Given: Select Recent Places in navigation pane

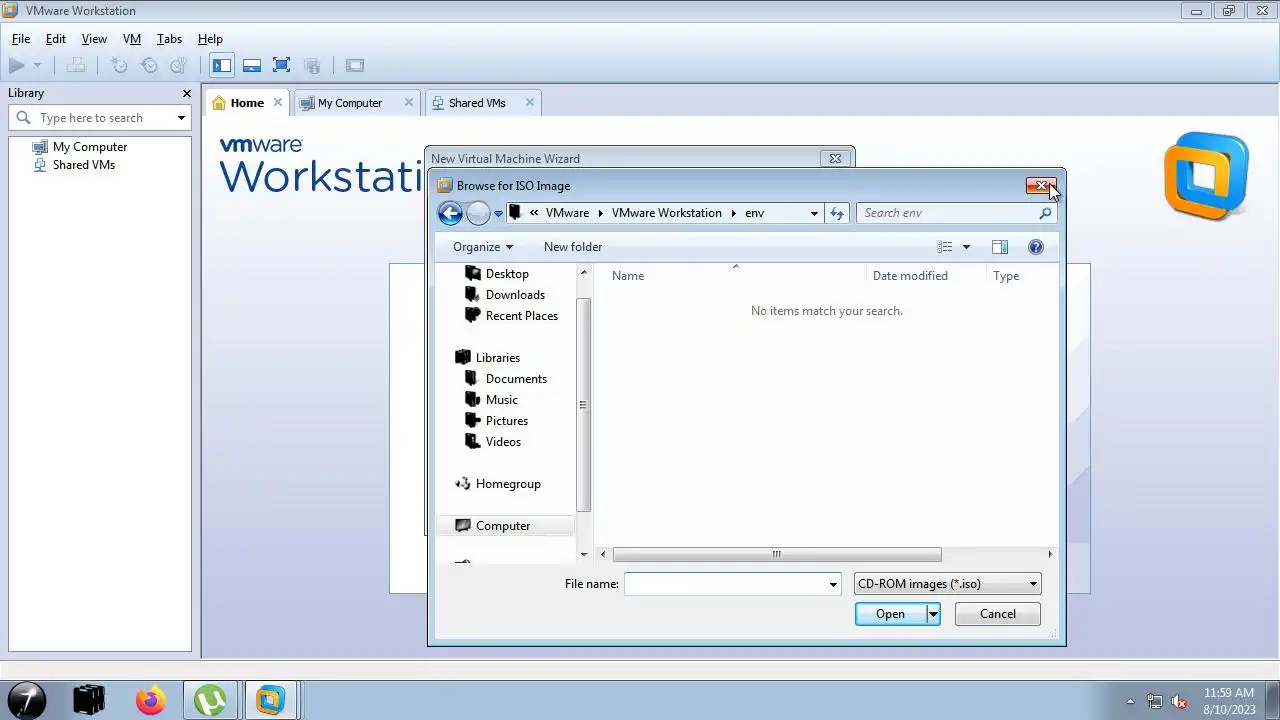Looking at the screenshot, I should (522, 316).
